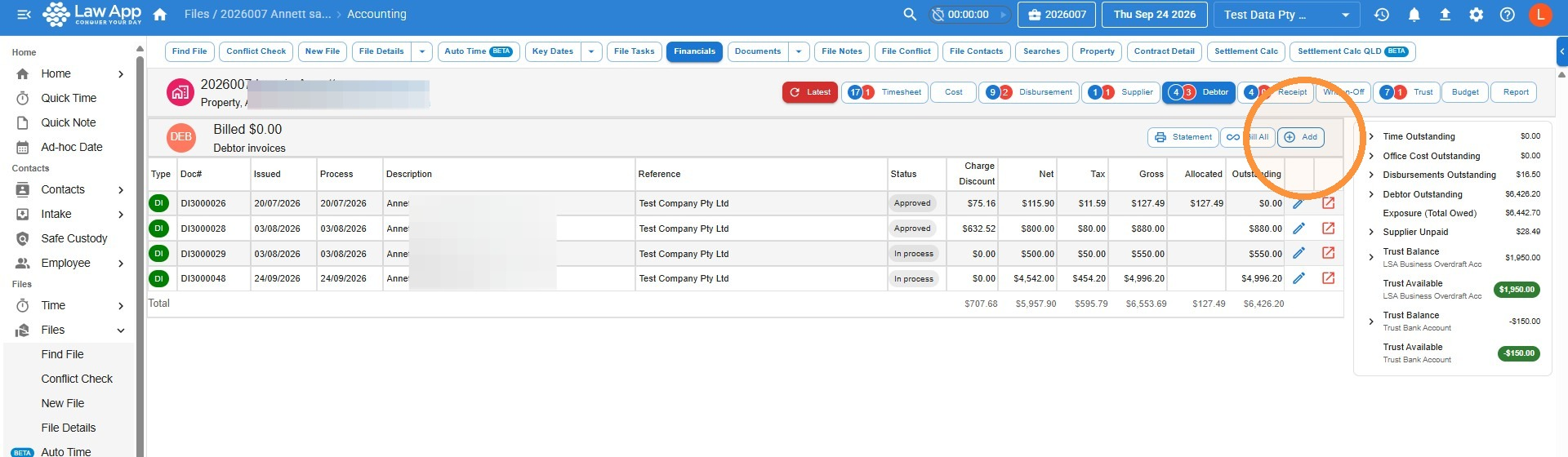The height and width of the screenshot is (457, 1568).
Task: Expand Intake sidebar item
Action: [121, 214]
